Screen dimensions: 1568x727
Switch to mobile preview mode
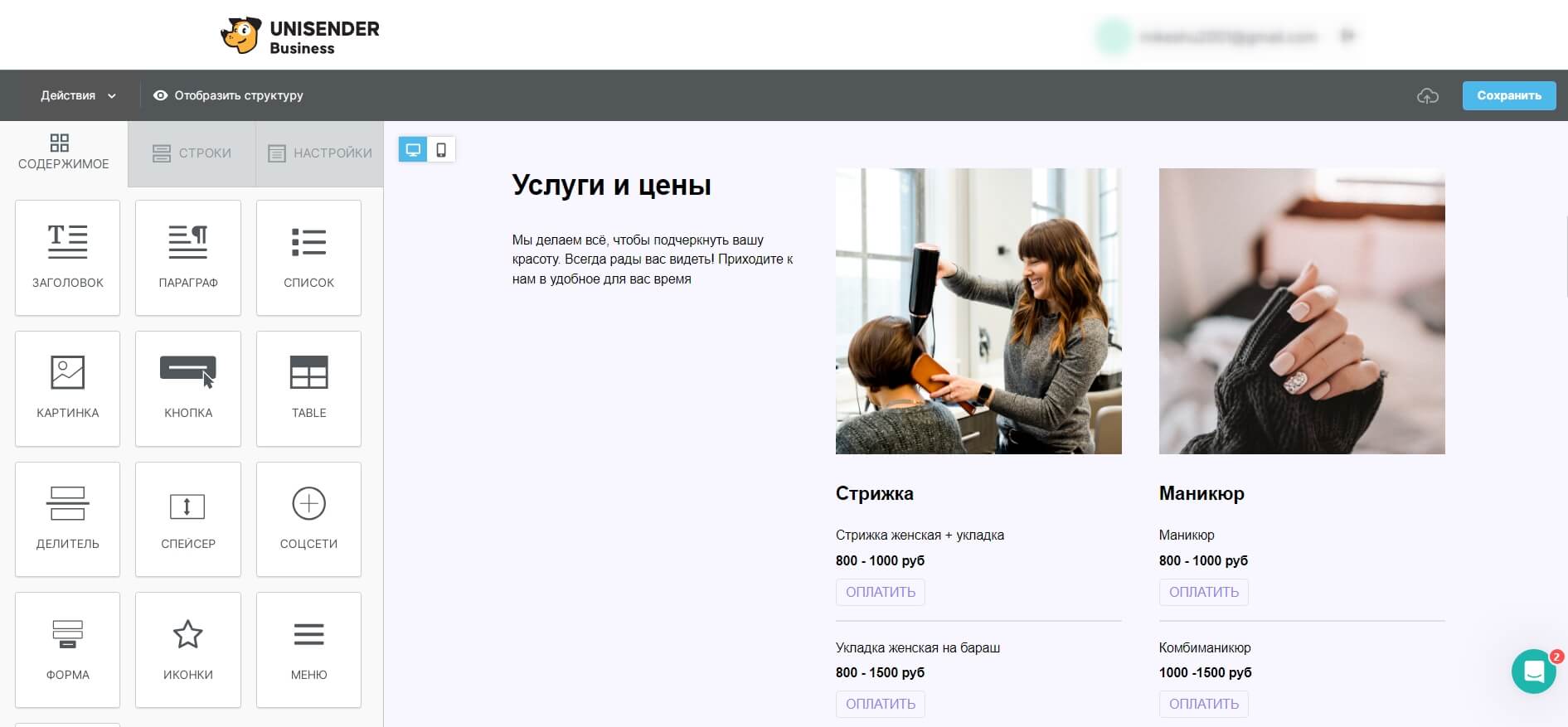coord(441,150)
